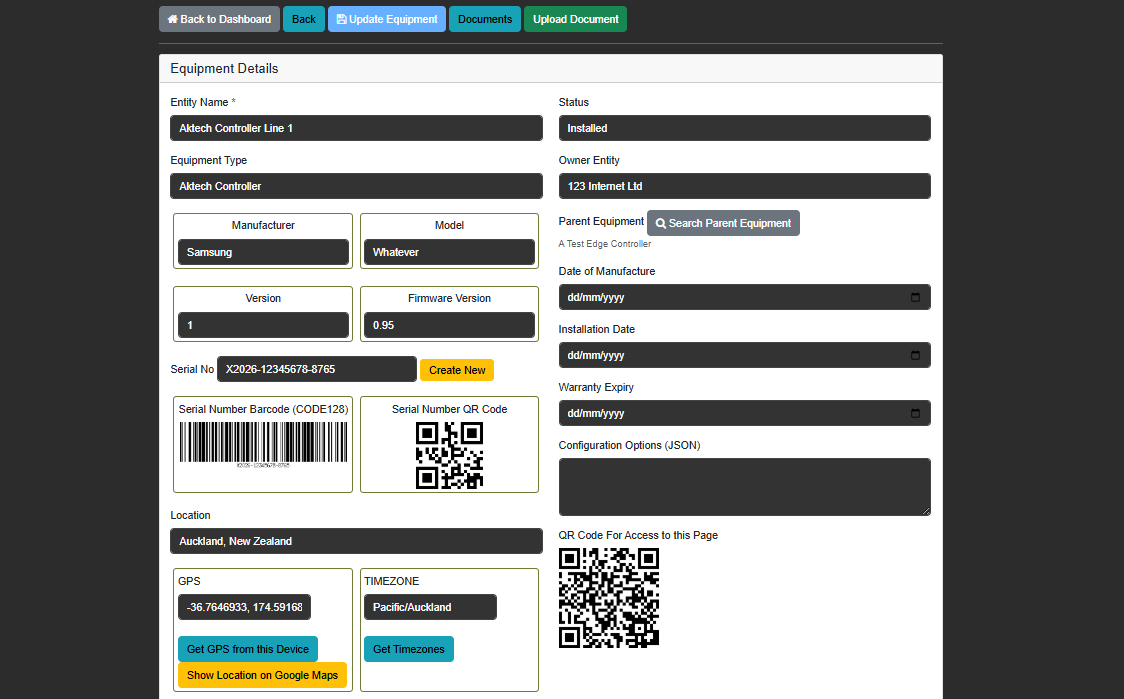The width and height of the screenshot is (1124, 699).
Task: Click the magnifier icon in Search Parent Equipment
Action: (x=661, y=223)
